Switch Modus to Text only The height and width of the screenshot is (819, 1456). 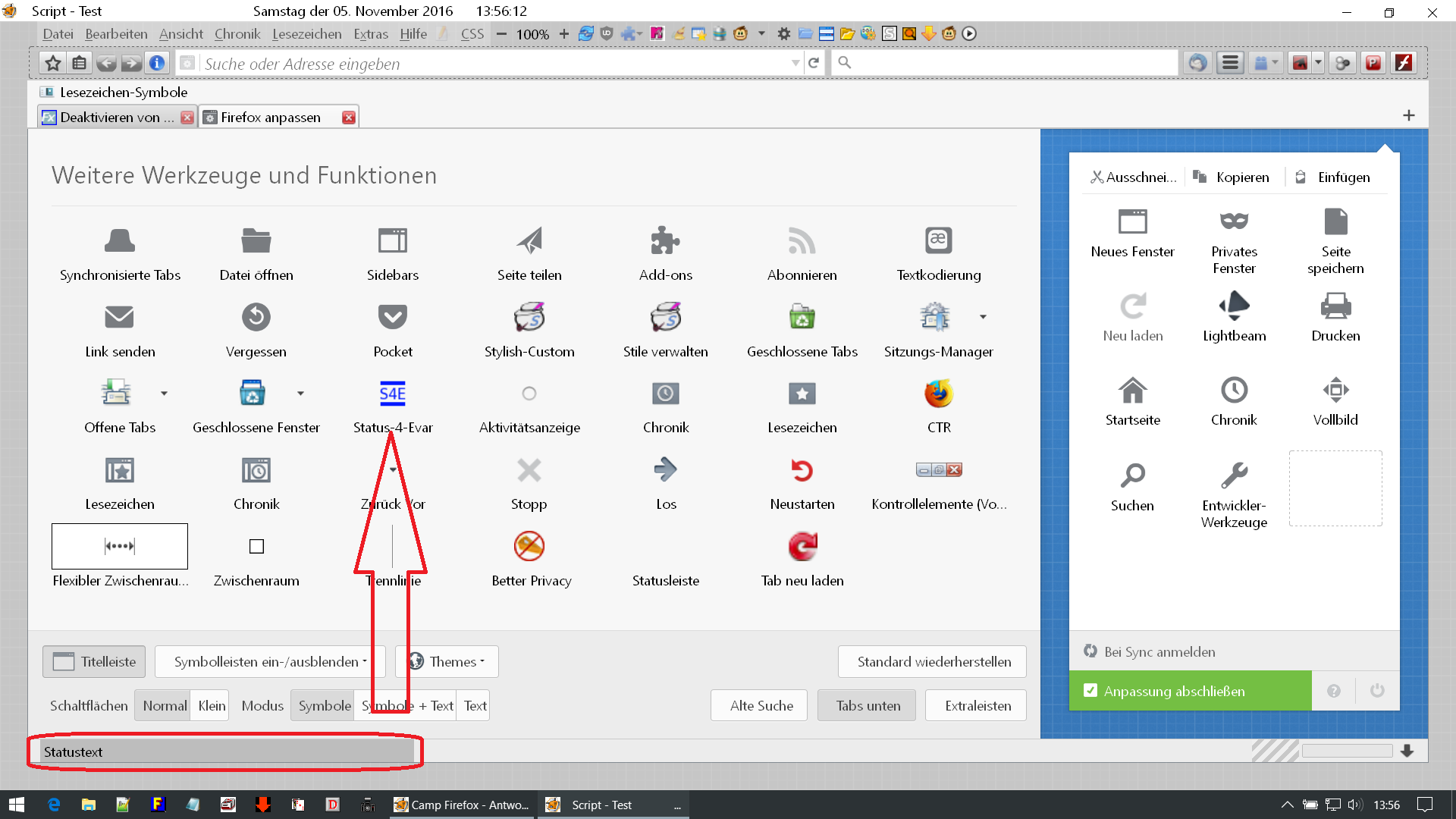pyautogui.click(x=475, y=705)
